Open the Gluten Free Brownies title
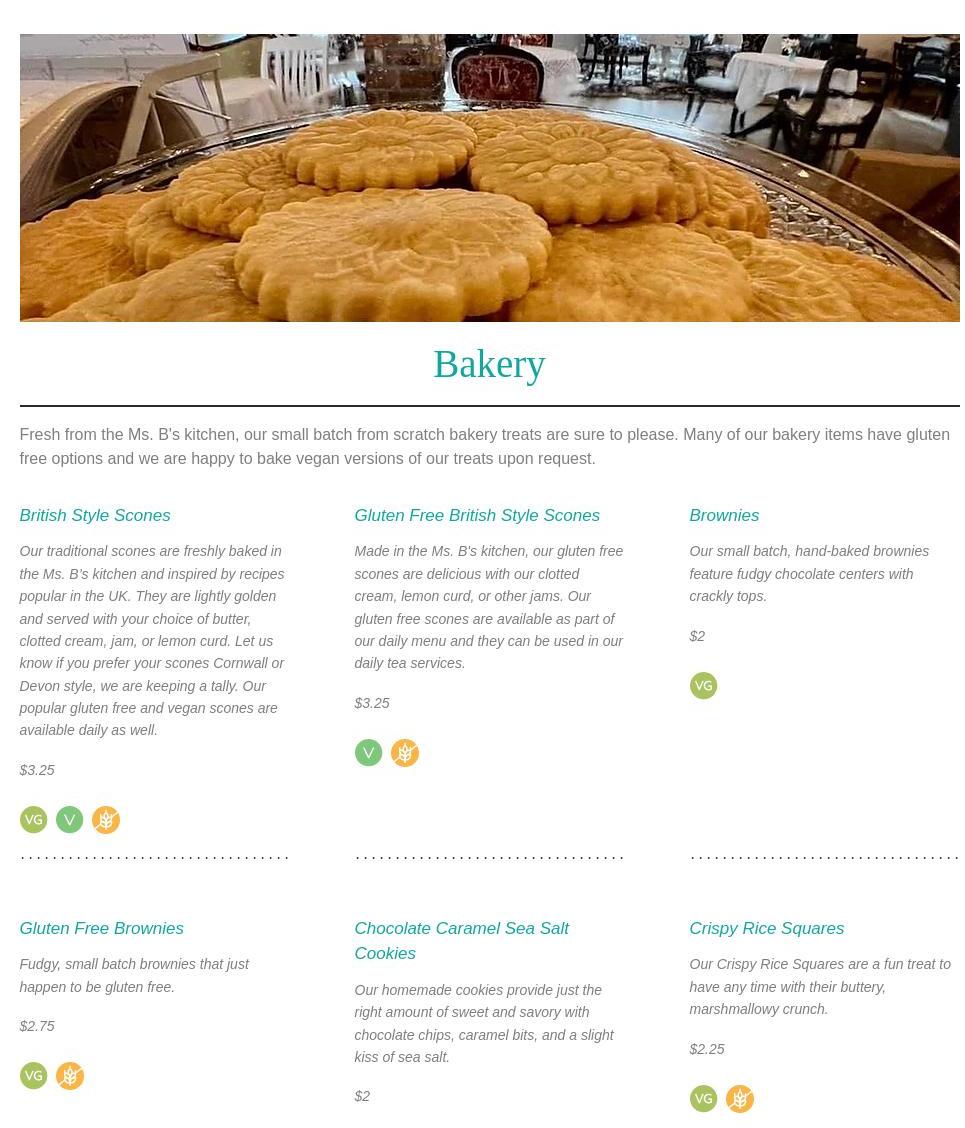Screen dimensions: 965x1128 (x=101, y=928)
